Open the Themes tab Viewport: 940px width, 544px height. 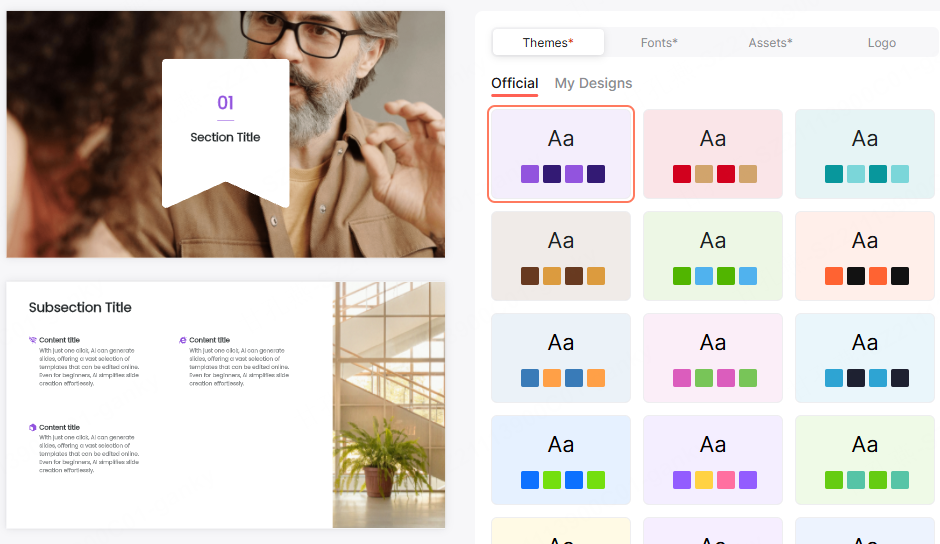click(x=548, y=43)
